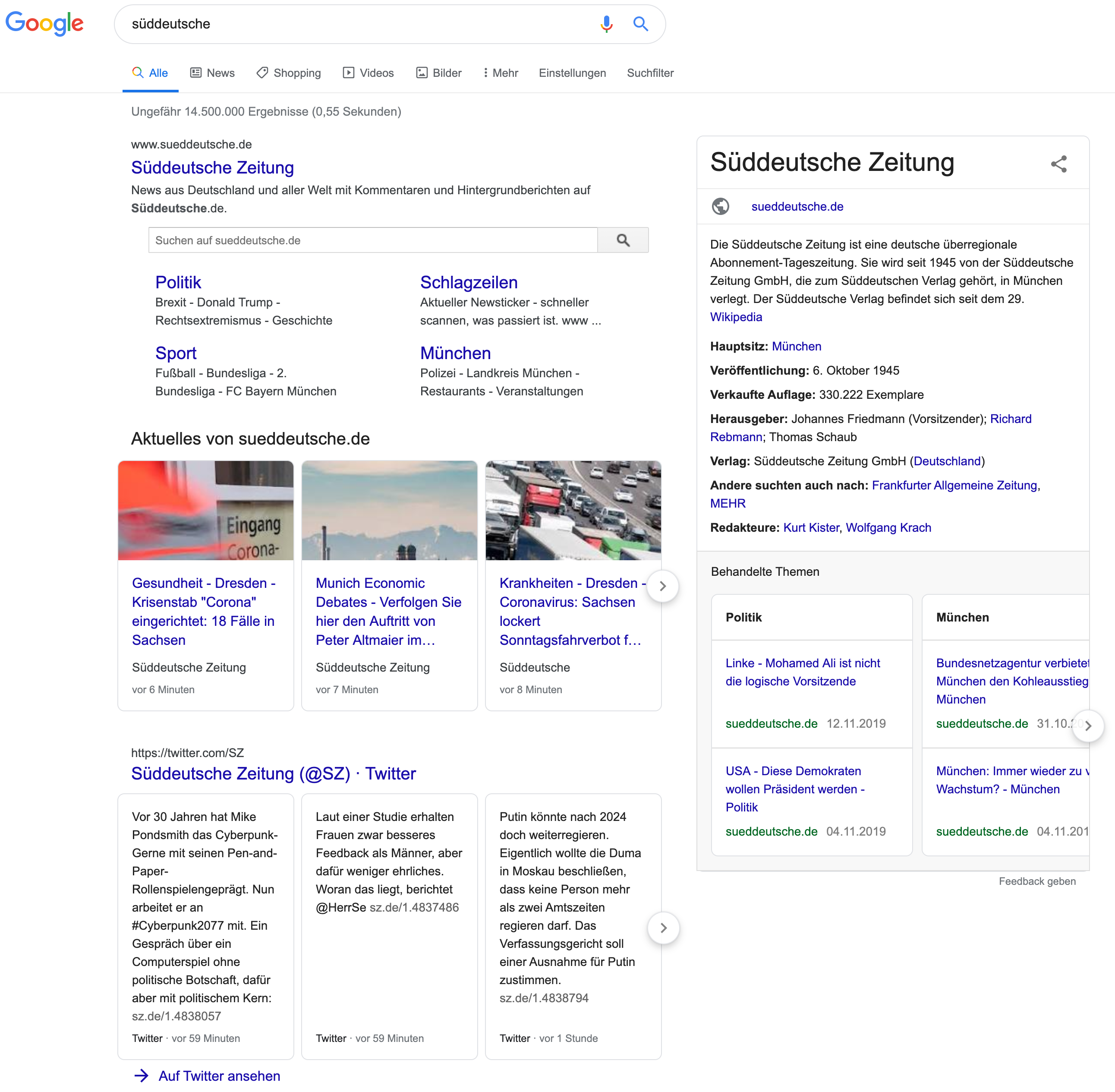Start voice search with microphone icon
Image resolution: width=1115 pixels, height=1092 pixels.
(x=607, y=23)
